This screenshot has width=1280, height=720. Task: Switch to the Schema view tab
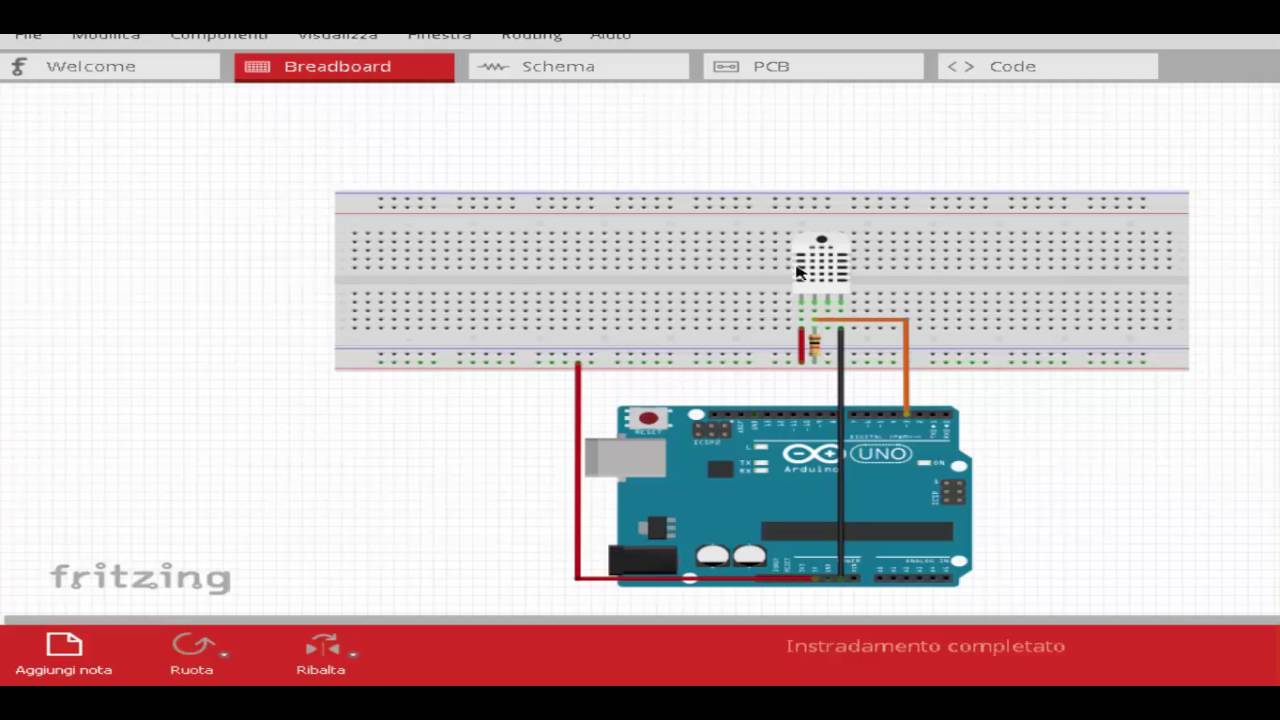tap(579, 66)
